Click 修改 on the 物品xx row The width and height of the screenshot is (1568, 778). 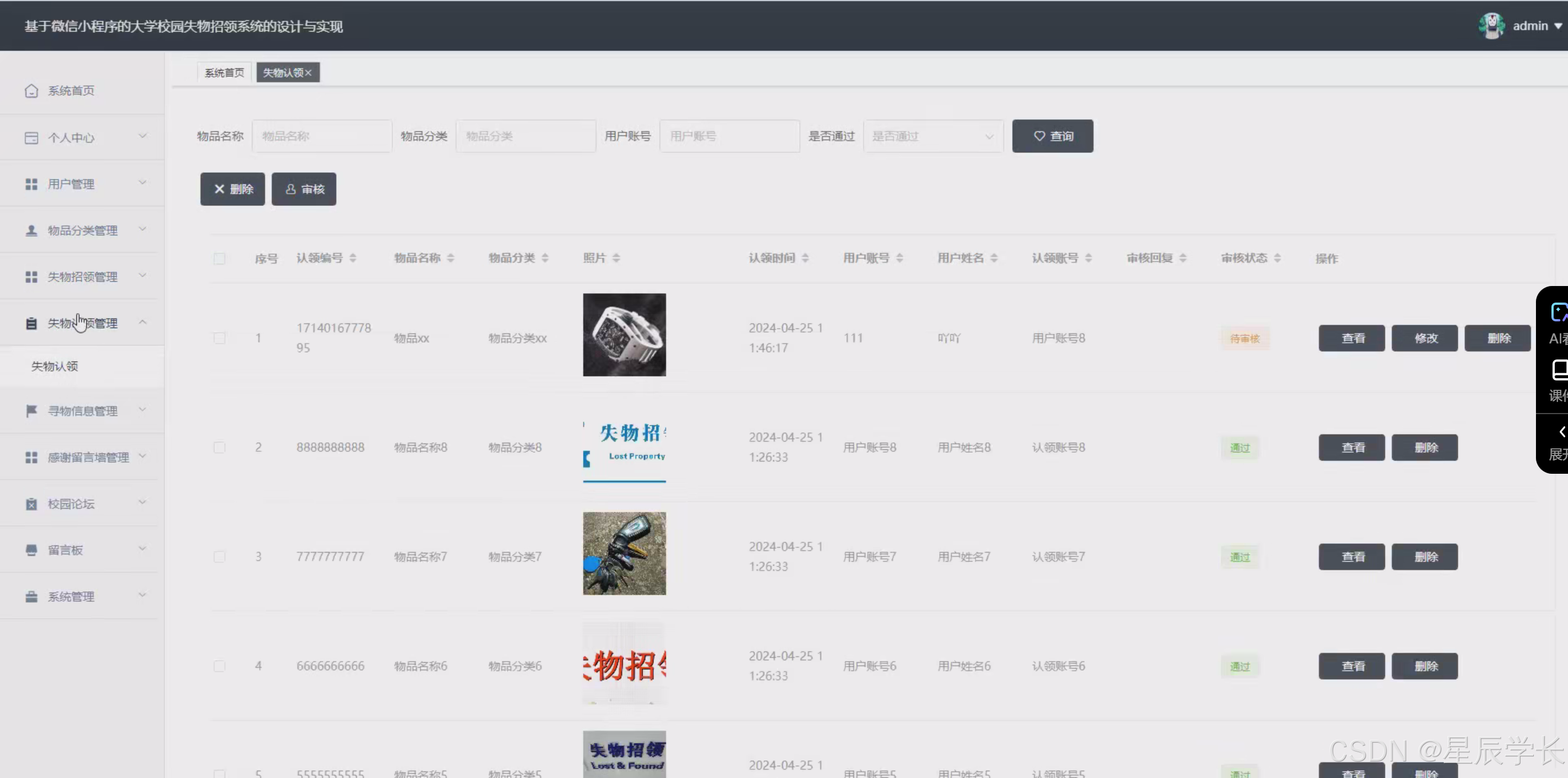click(x=1424, y=338)
